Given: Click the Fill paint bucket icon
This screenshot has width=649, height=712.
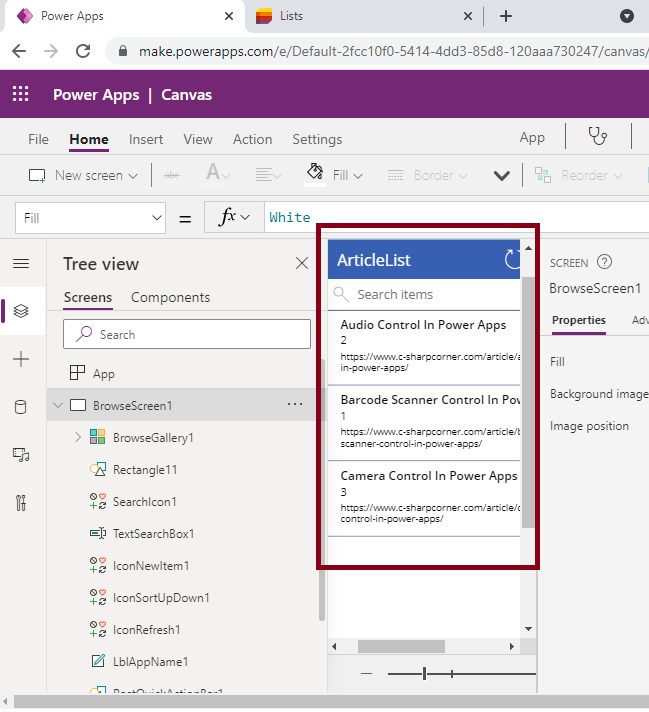Looking at the screenshot, I should 315,173.
